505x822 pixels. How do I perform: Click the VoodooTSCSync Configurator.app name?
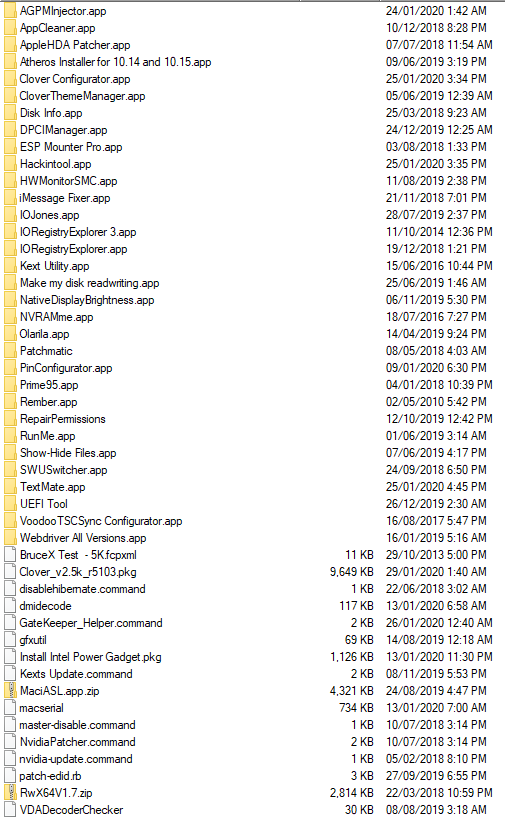click(101, 521)
